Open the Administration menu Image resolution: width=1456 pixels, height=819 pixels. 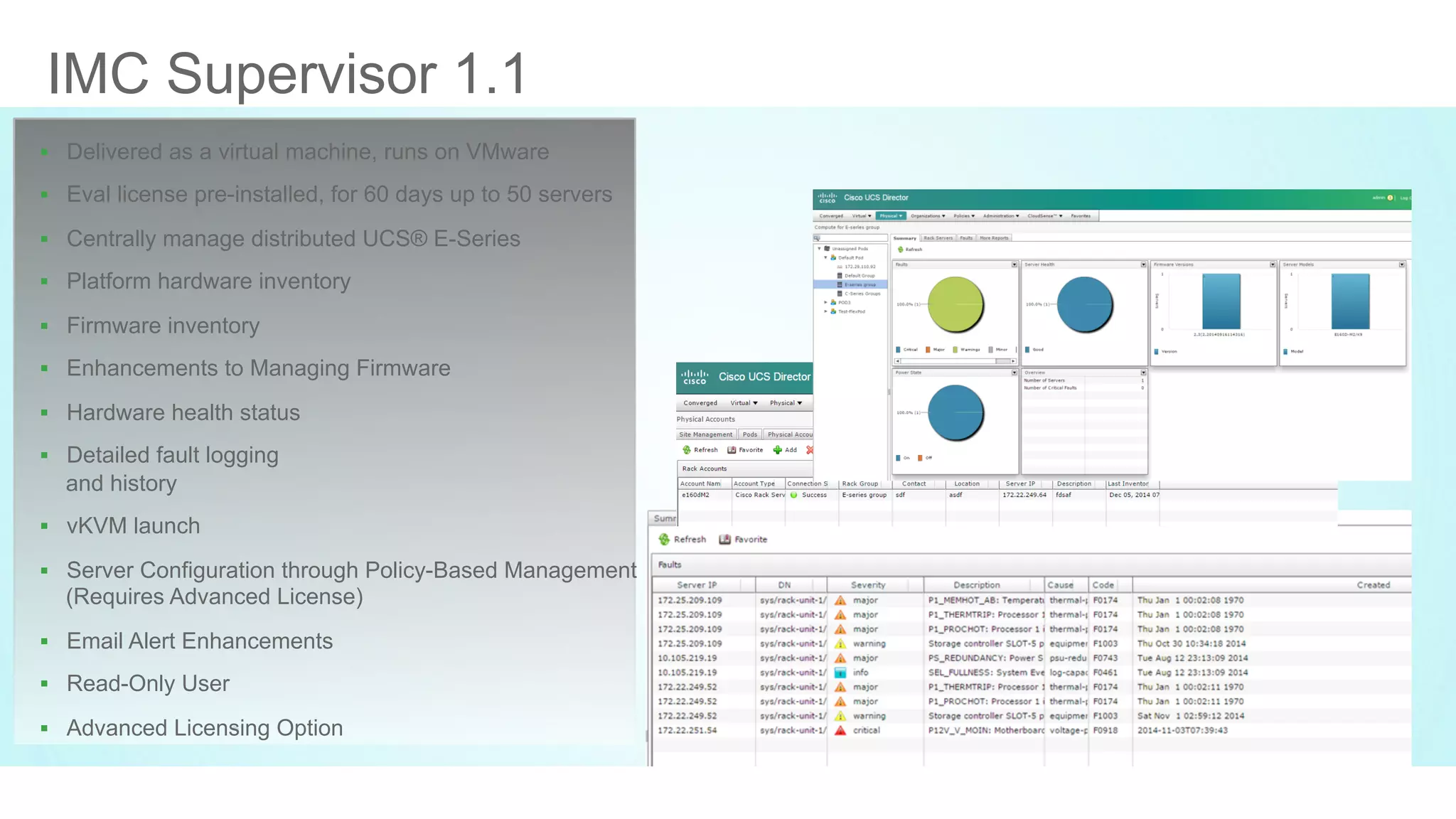[x=1001, y=215]
